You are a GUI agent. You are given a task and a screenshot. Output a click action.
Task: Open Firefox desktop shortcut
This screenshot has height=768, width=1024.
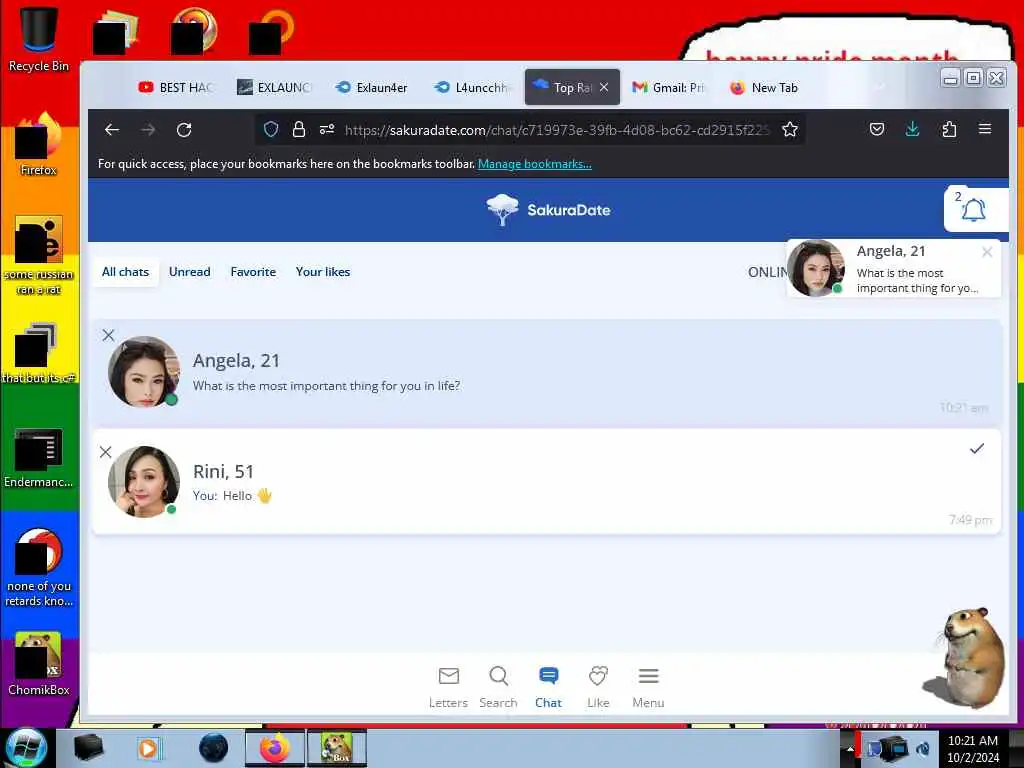[39, 145]
